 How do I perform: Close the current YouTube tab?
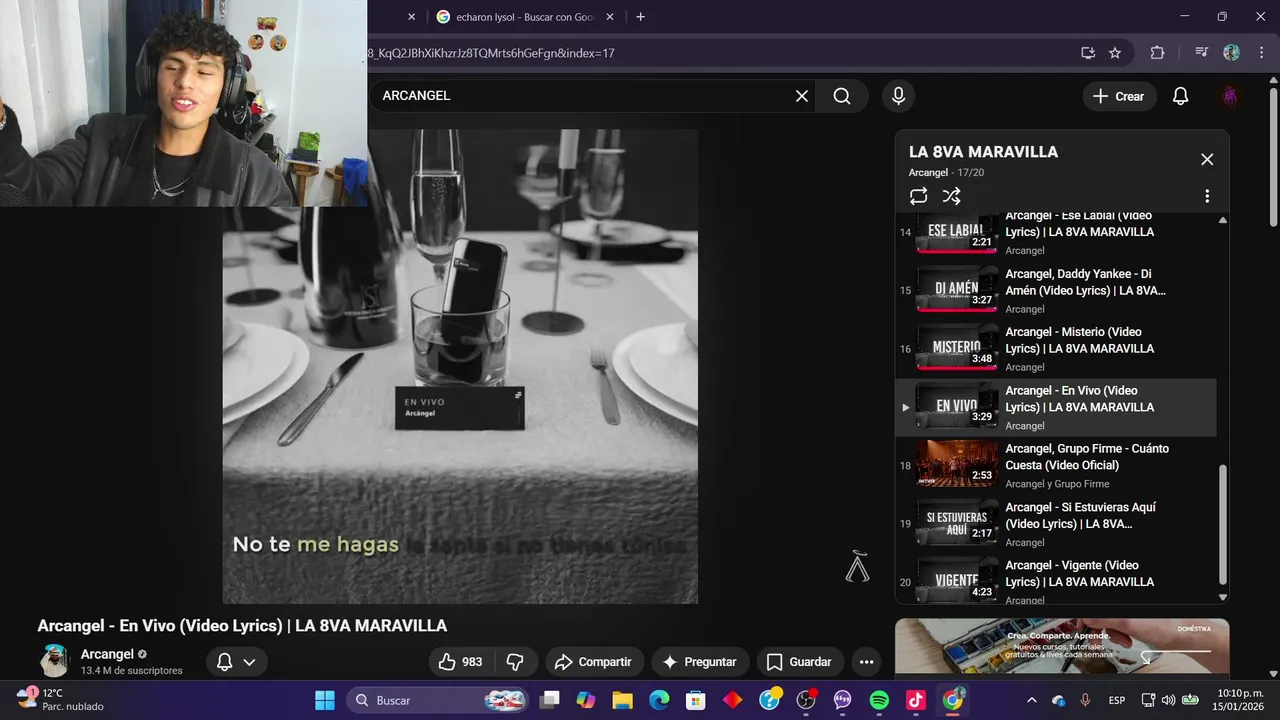coord(411,17)
